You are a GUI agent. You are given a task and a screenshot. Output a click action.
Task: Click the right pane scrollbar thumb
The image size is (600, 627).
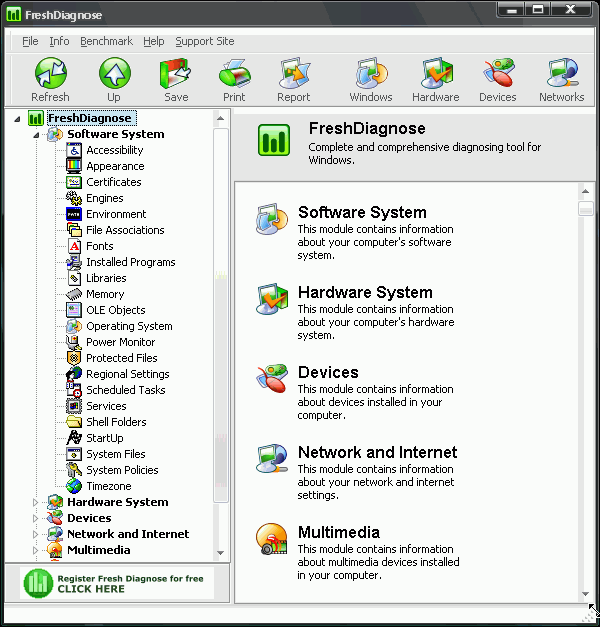pos(586,209)
